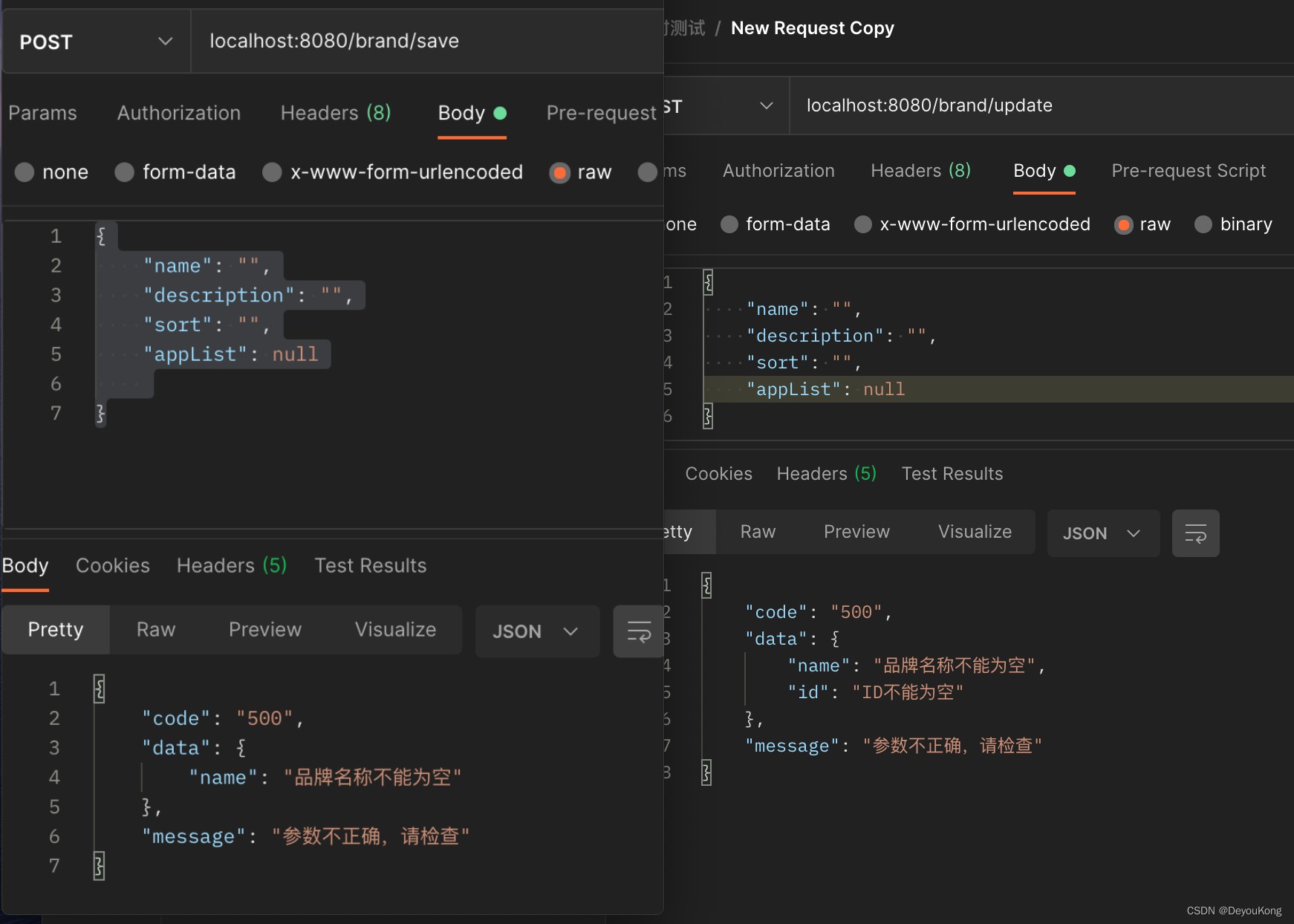Click "code": "500" in save response

(223, 718)
